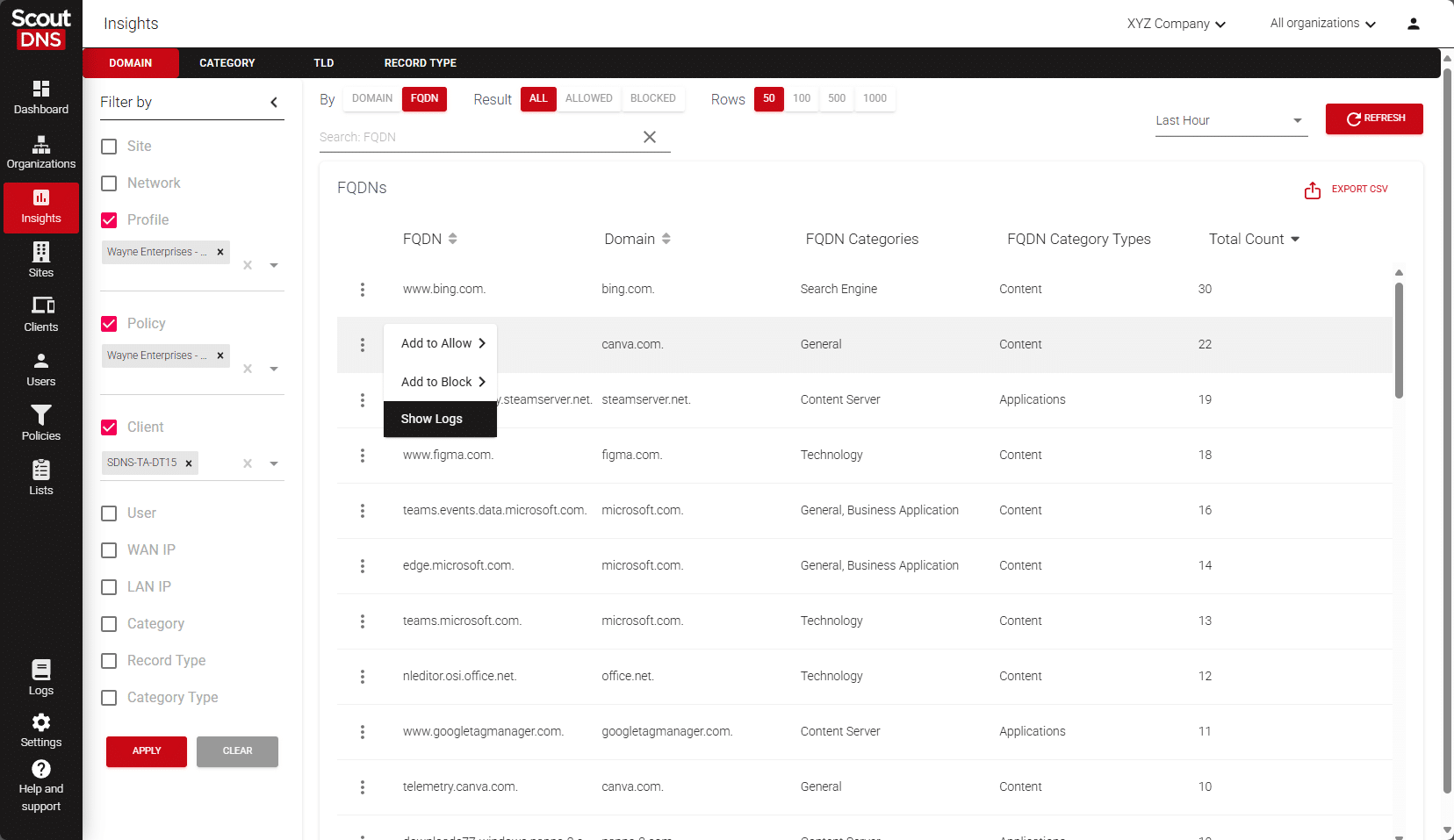
Task: Open Settings from the sidebar
Action: pos(41,729)
